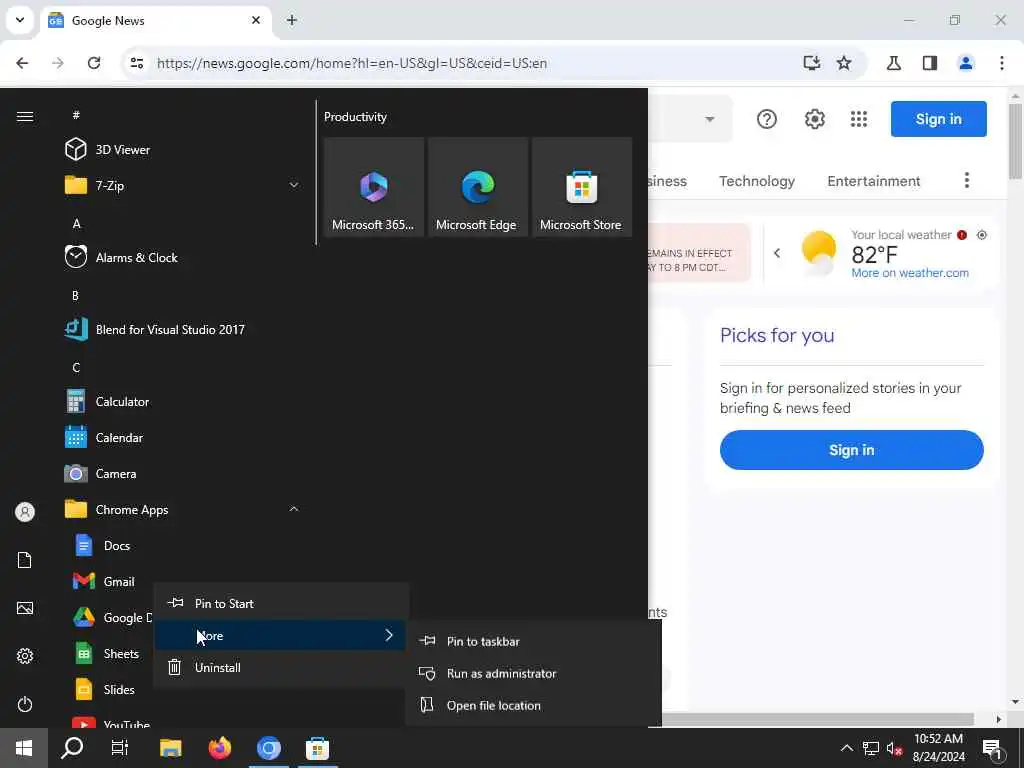Open the Google apps grid
Image resolution: width=1024 pixels, height=768 pixels.
(x=859, y=119)
